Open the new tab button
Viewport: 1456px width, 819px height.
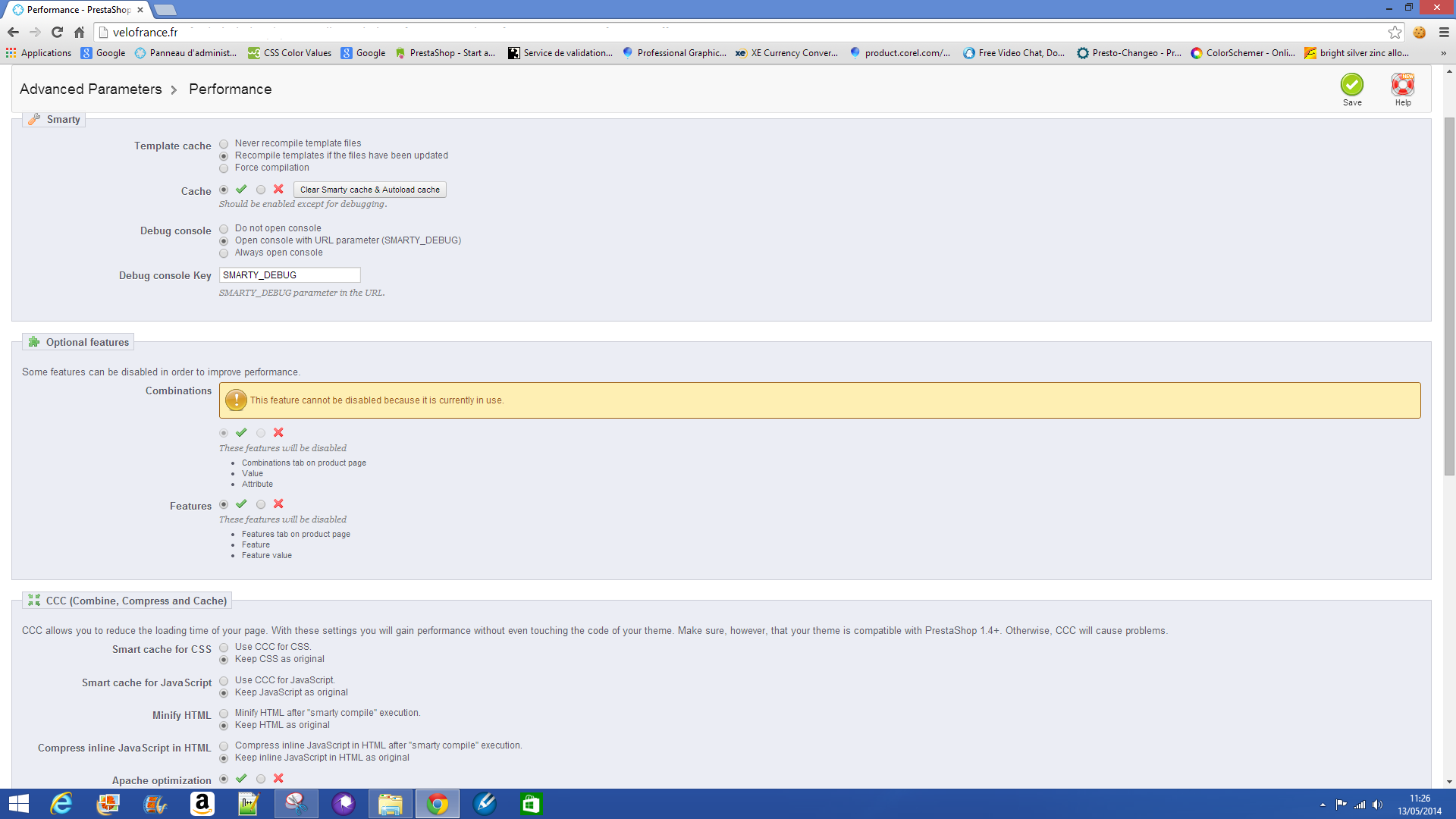(165, 10)
